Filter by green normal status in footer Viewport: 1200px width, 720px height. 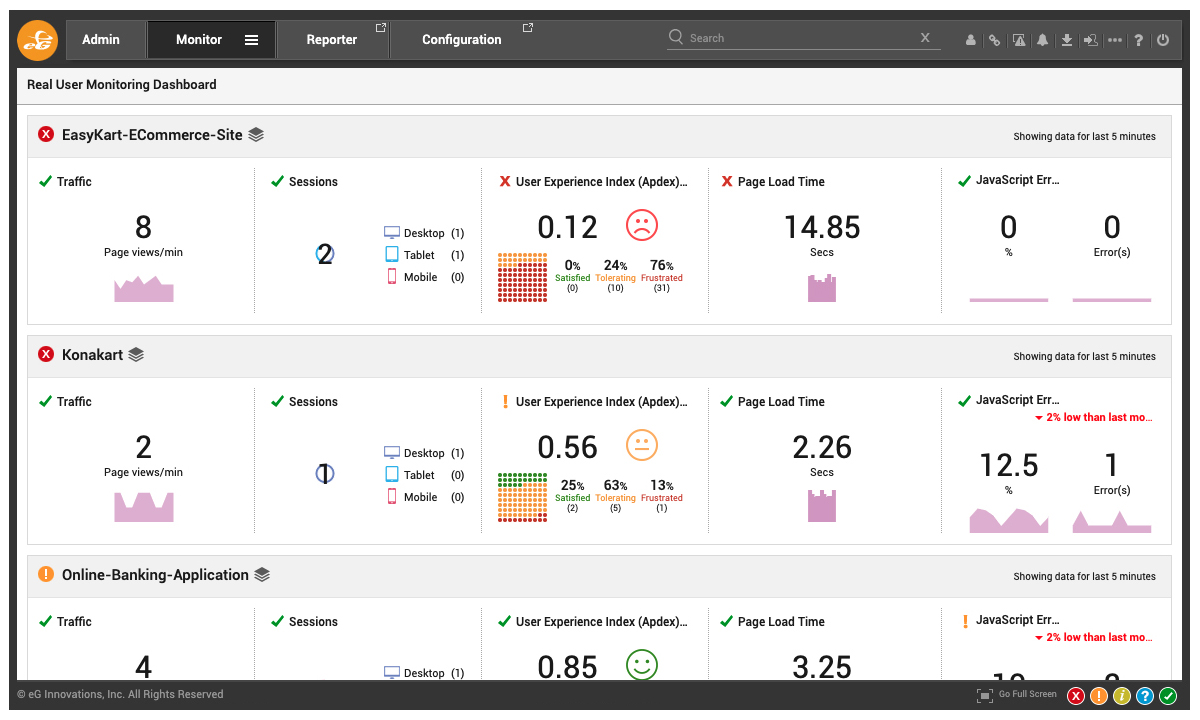[1168, 696]
